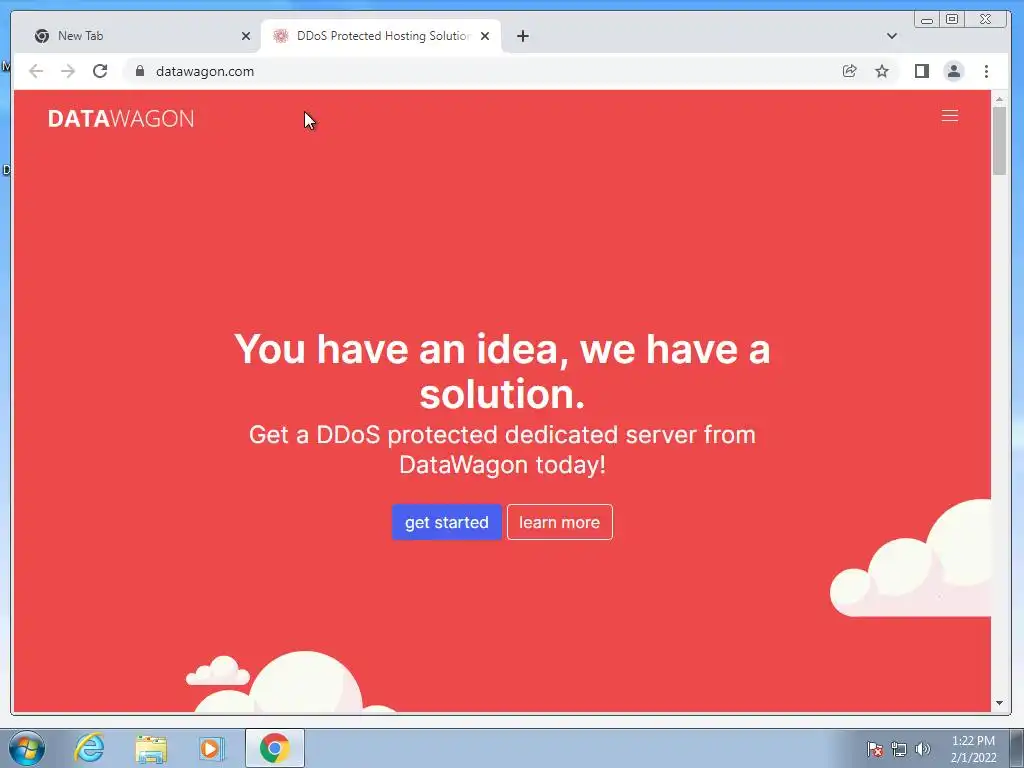The image size is (1024, 768).
Task: Click the Chrome taskbar icon
Action: [274, 748]
